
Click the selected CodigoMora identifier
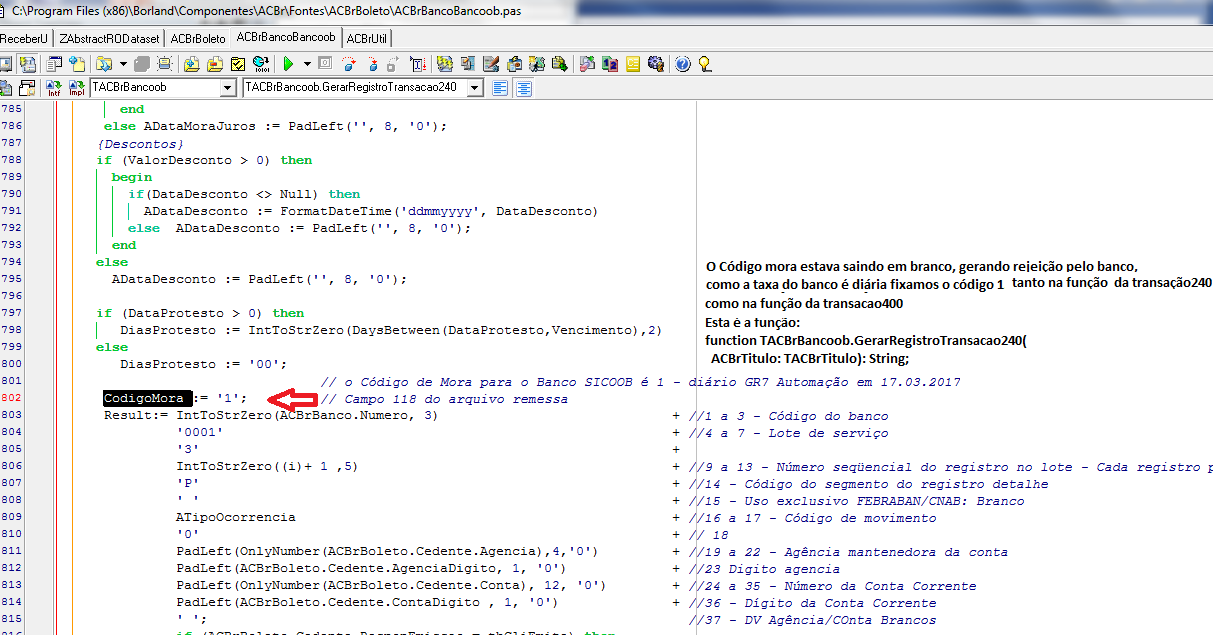144,398
